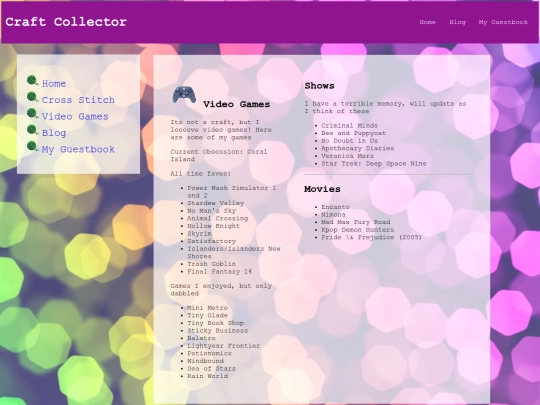
Task: Select Sticky Business in the list
Action: [217, 331]
